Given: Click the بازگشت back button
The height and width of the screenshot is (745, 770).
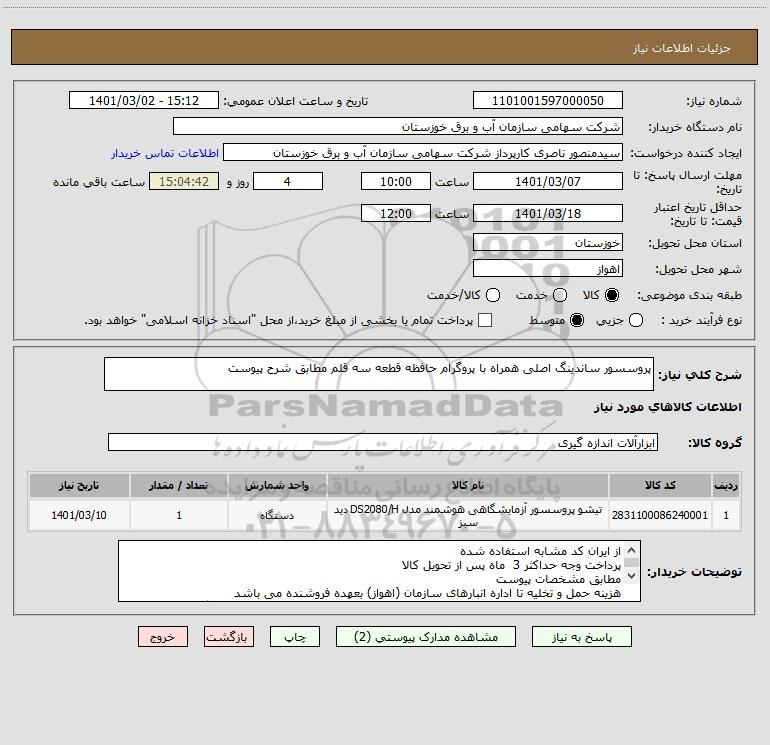Looking at the screenshot, I should (229, 637).
